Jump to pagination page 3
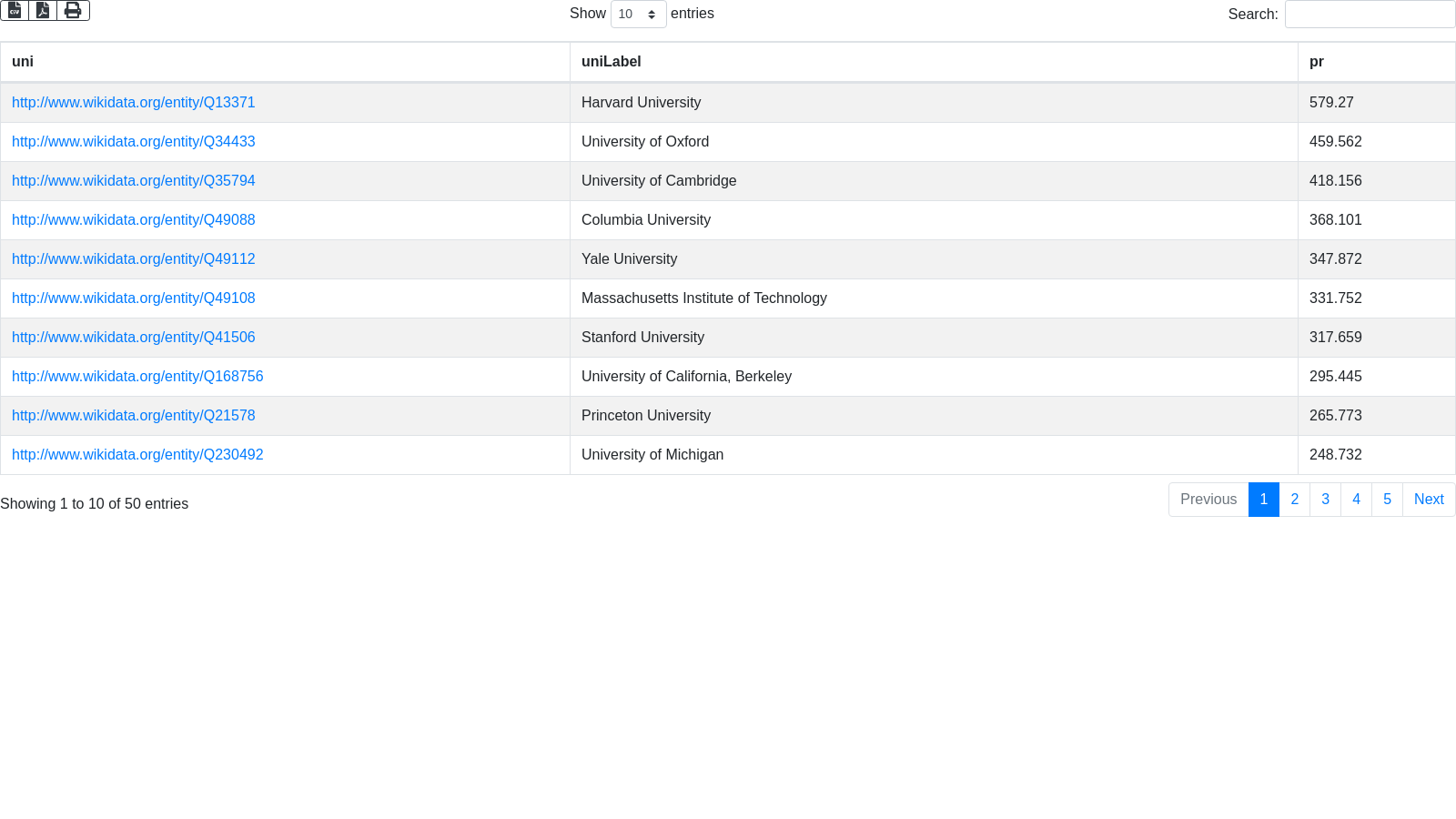 tap(1325, 500)
